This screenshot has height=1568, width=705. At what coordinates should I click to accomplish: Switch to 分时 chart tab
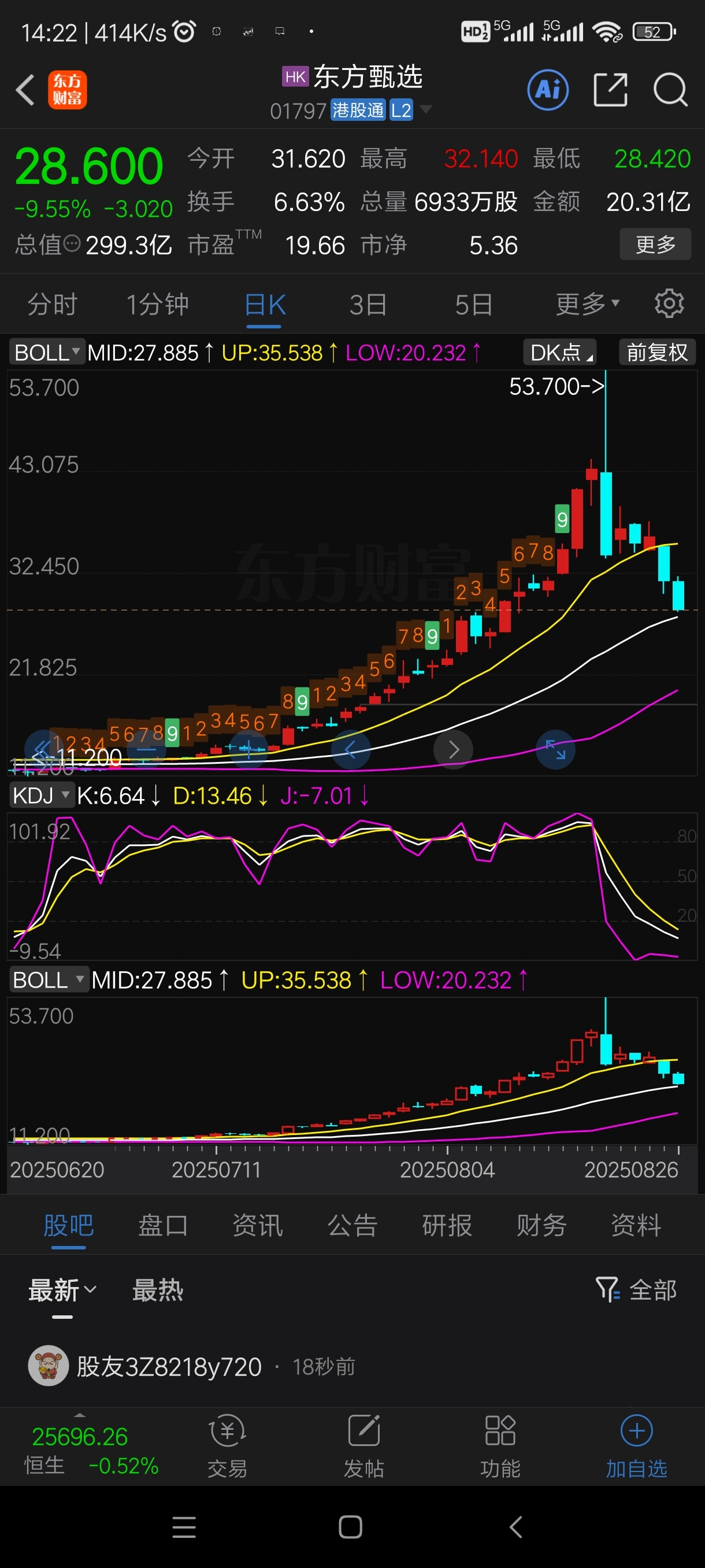pos(53,304)
